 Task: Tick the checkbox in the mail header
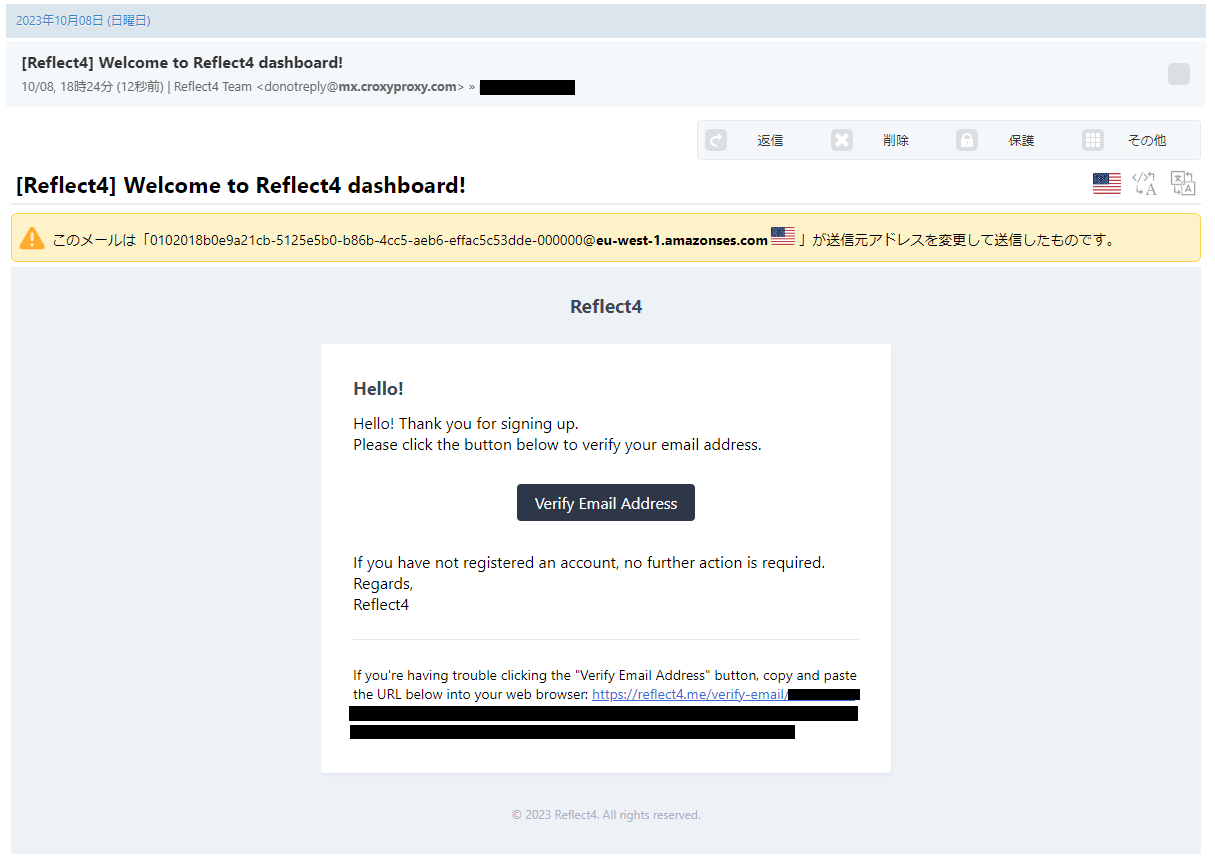(1179, 74)
